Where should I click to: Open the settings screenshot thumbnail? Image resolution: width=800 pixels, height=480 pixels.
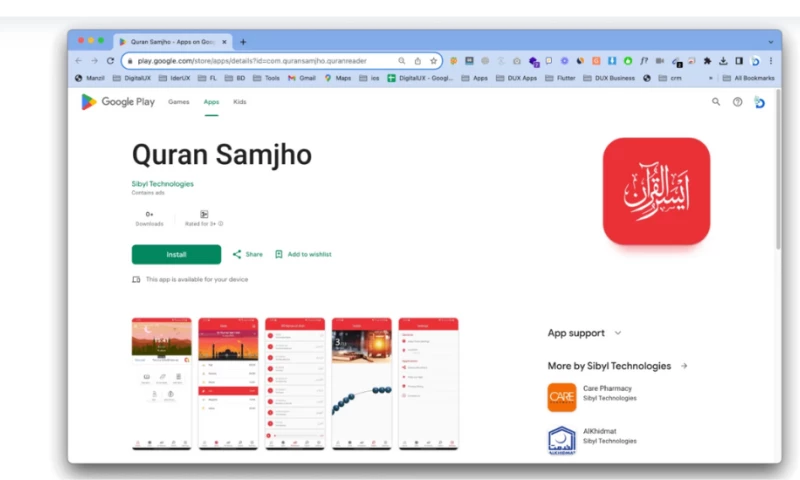tap(429, 384)
